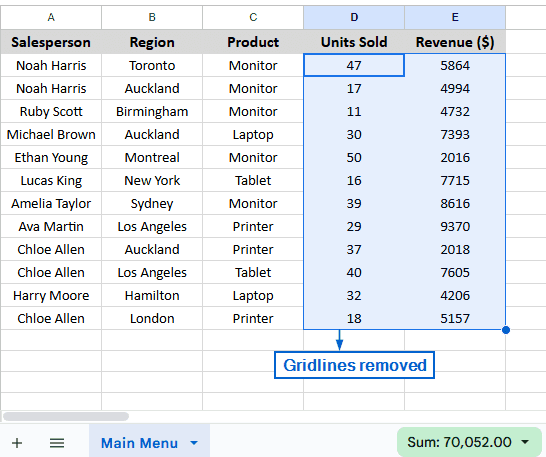
Task: Click the Gridlines removed callout box
Action: point(354,365)
